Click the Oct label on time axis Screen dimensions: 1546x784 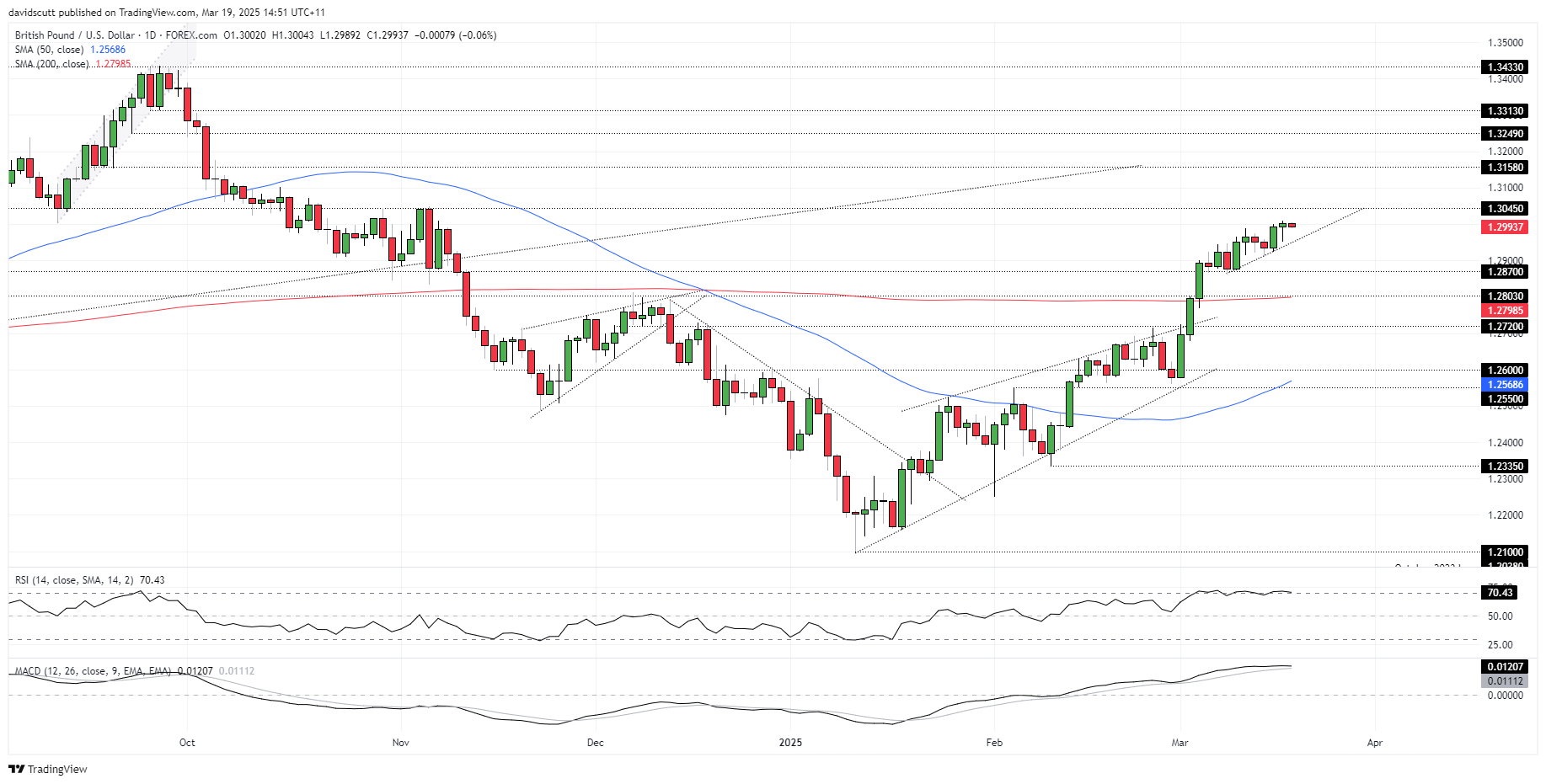point(187,742)
